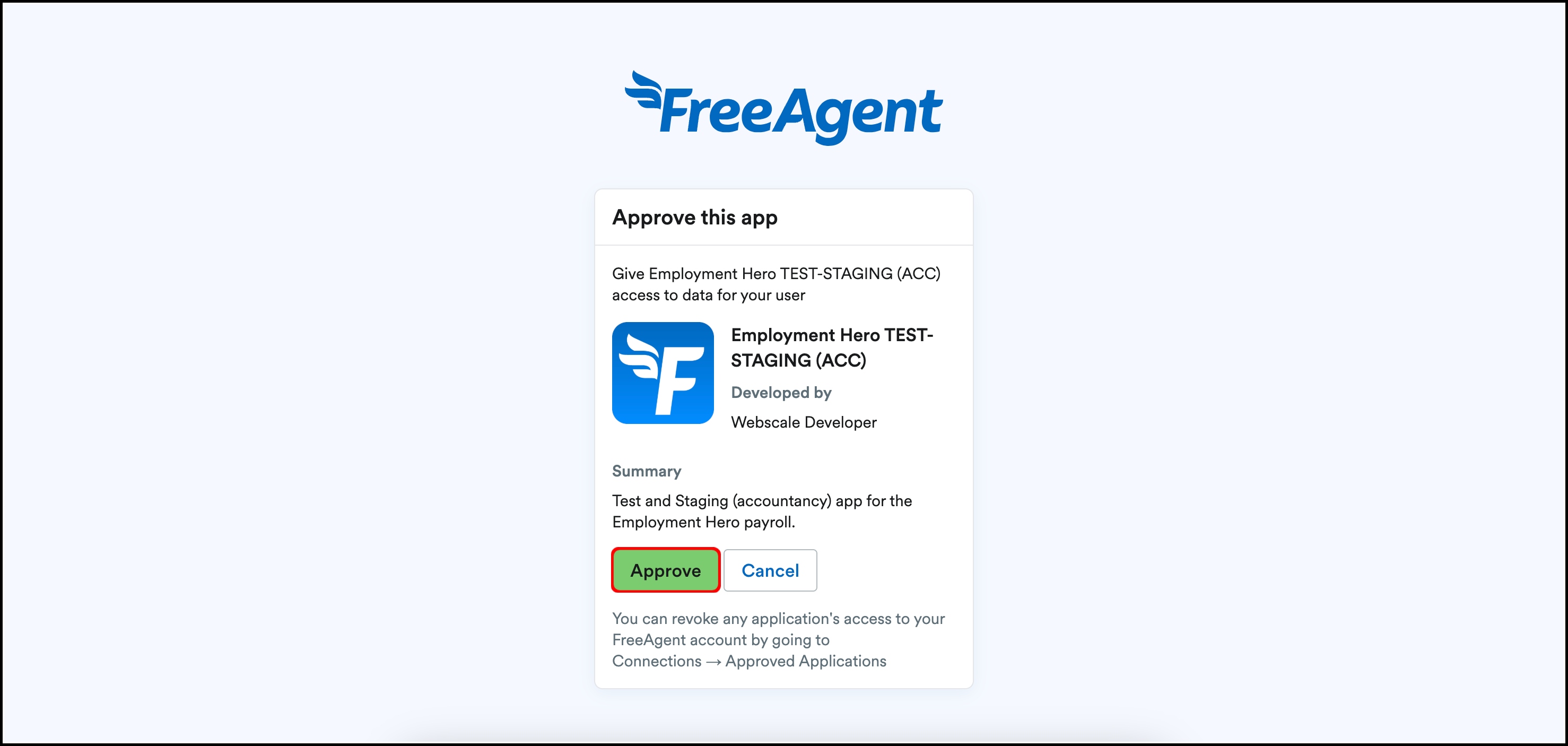Click the arrow between Connections and Approved Applications
The width and height of the screenshot is (1568, 746).
point(713,661)
